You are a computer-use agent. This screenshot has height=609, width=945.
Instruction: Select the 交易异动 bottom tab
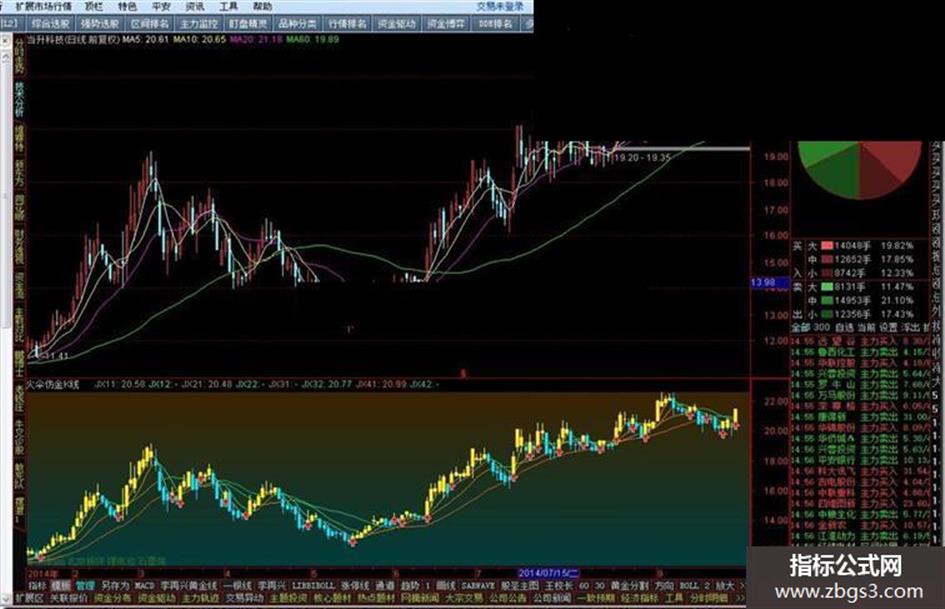(x=245, y=598)
